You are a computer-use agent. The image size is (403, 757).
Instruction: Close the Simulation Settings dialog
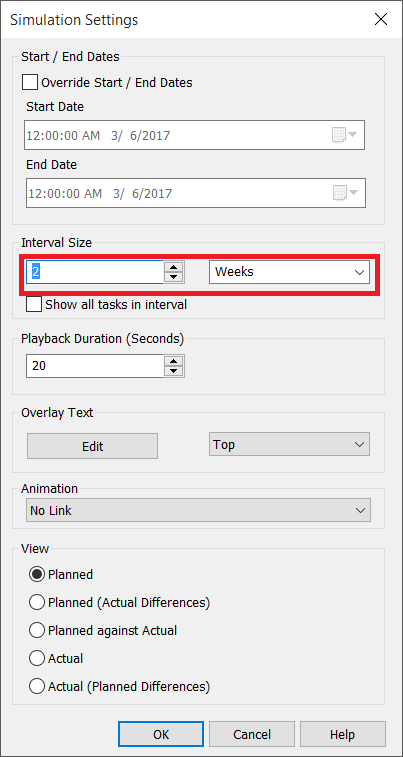pyautogui.click(x=381, y=19)
